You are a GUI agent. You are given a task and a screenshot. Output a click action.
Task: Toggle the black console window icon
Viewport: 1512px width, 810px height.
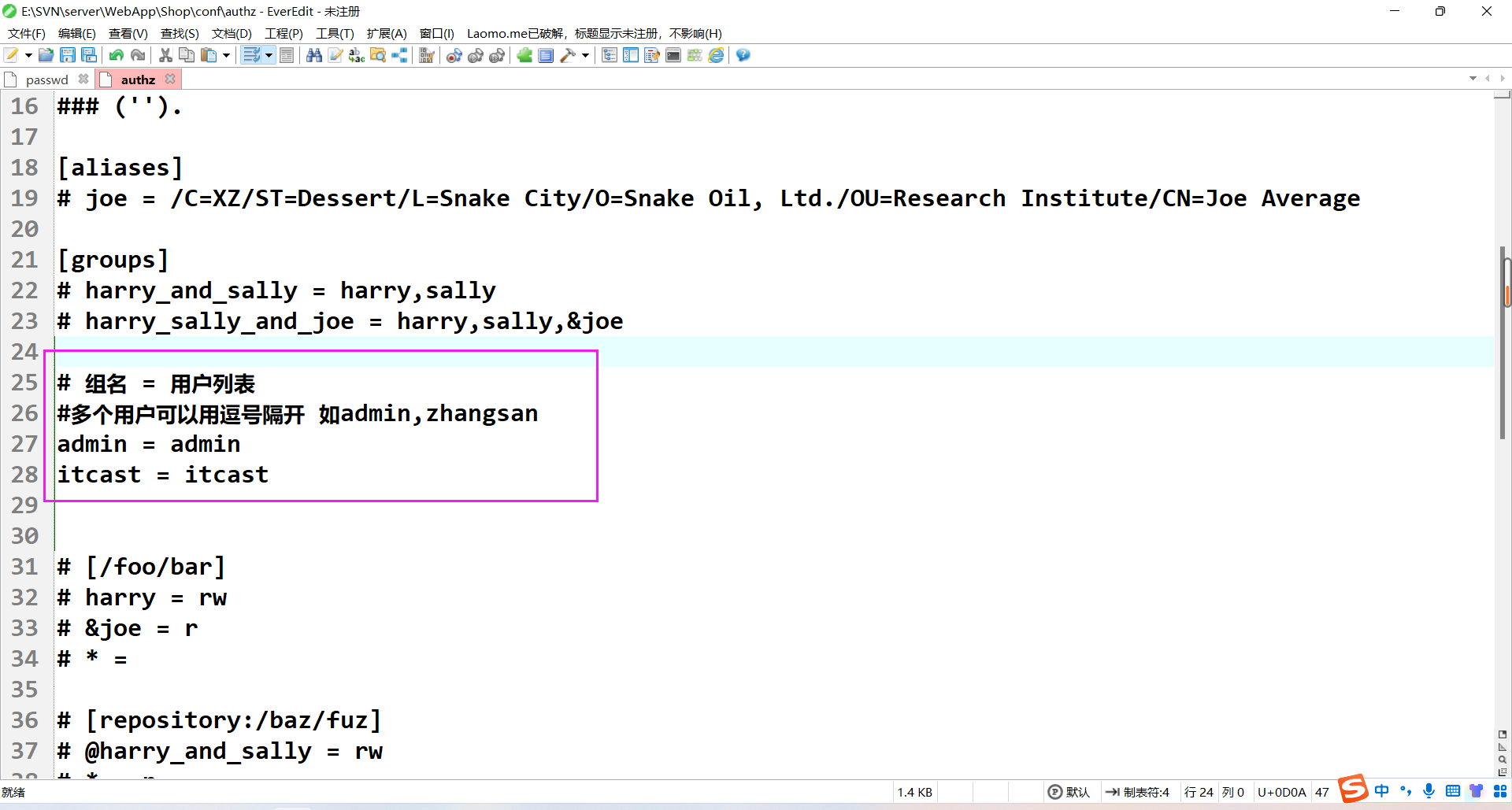coord(673,55)
